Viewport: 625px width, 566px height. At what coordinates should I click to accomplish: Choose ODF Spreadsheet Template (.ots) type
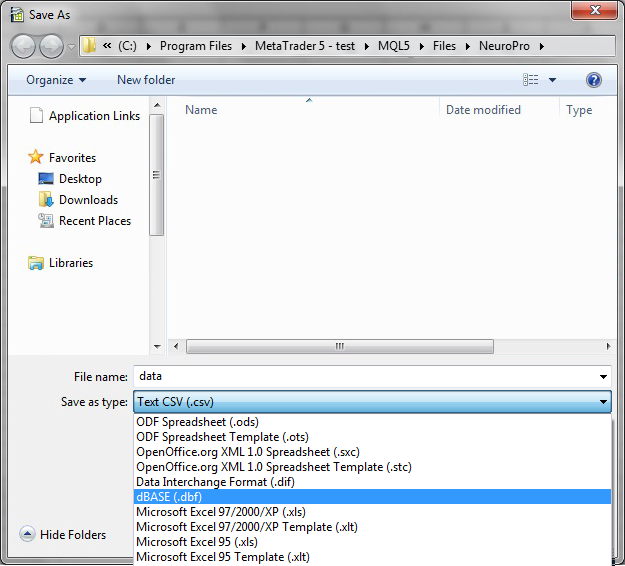tap(372, 437)
